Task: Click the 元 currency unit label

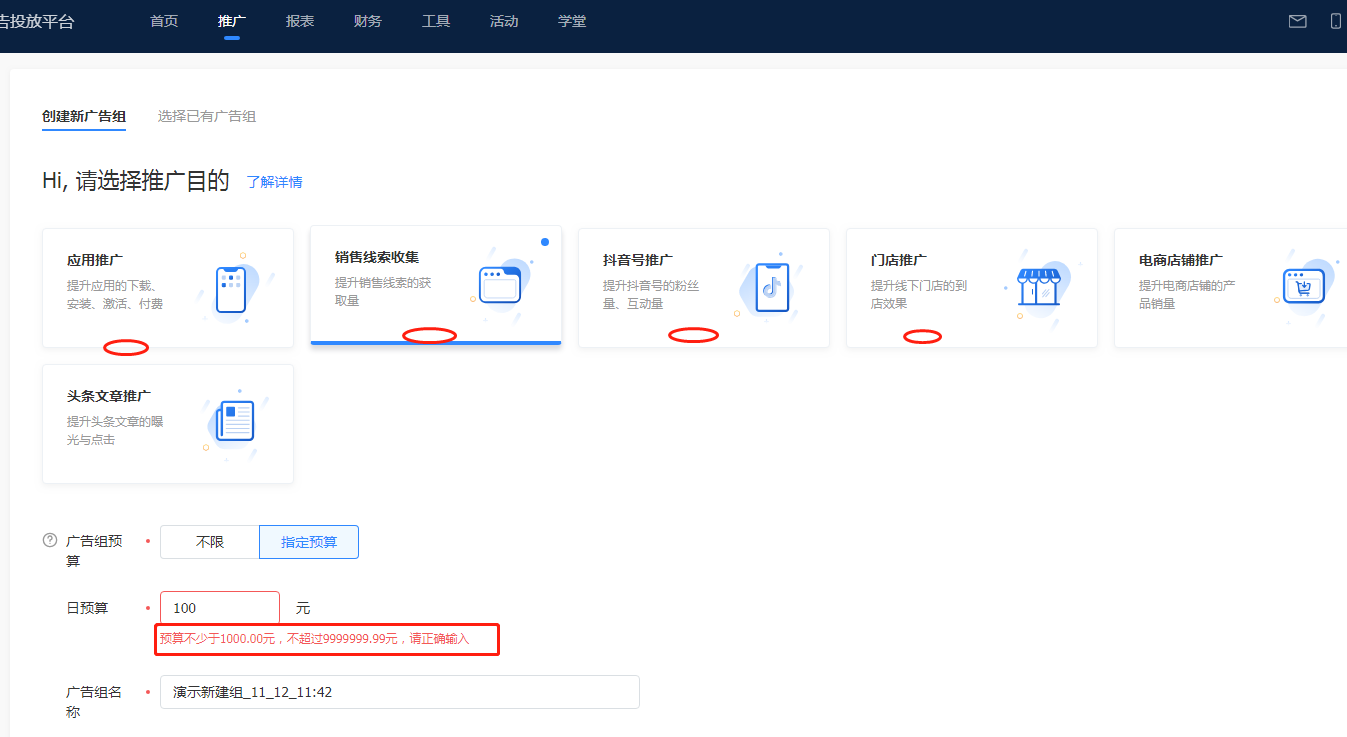Action: tap(303, 608)
